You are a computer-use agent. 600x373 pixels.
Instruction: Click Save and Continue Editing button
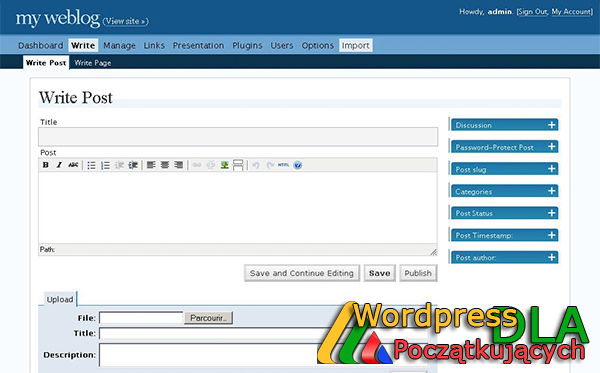[x=302, y=273]
